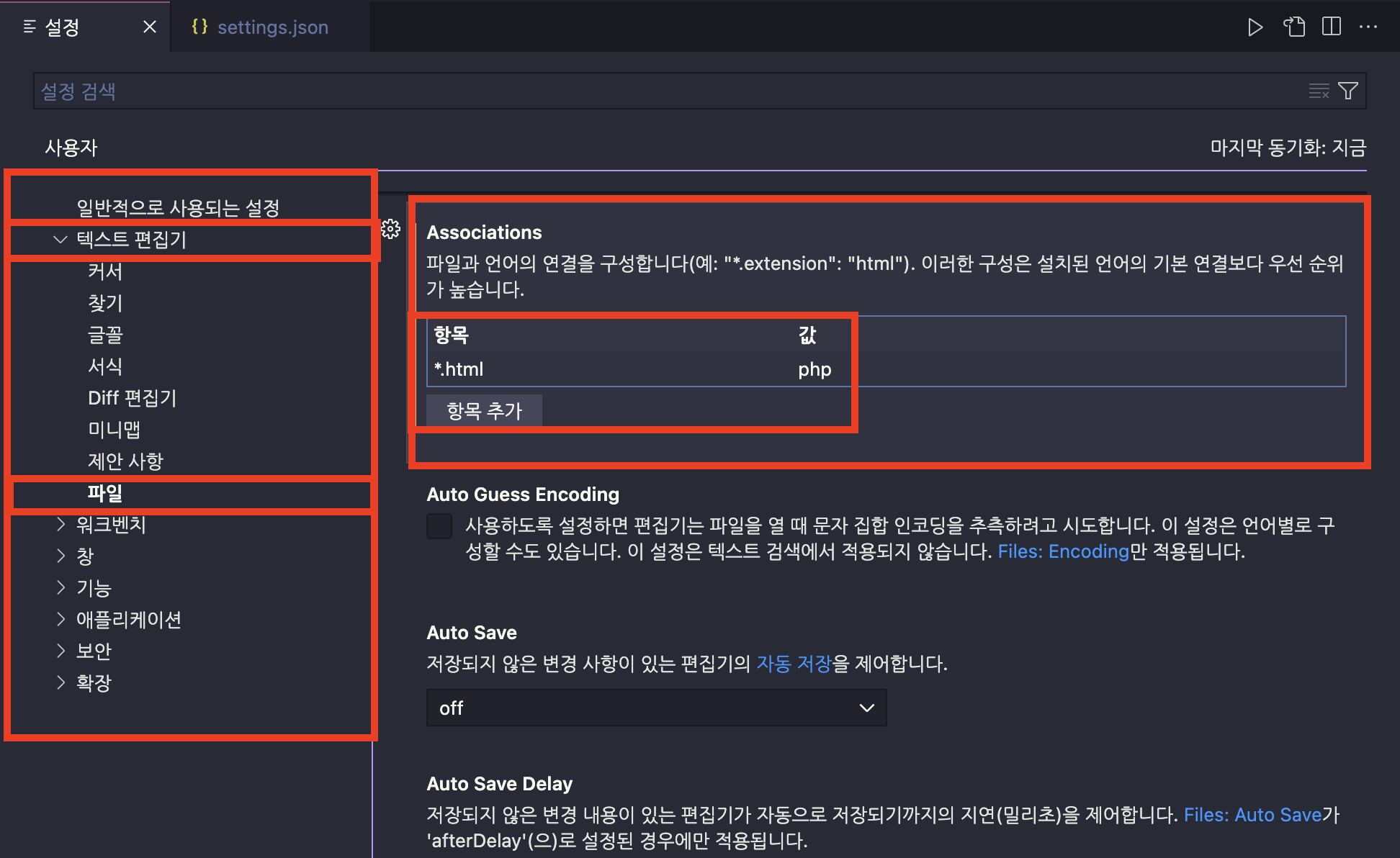Image resolution: width=1400 pixels, height=858 pixels.
Task: Switch to the settings.json tab
Action: [x=272, y=27]
